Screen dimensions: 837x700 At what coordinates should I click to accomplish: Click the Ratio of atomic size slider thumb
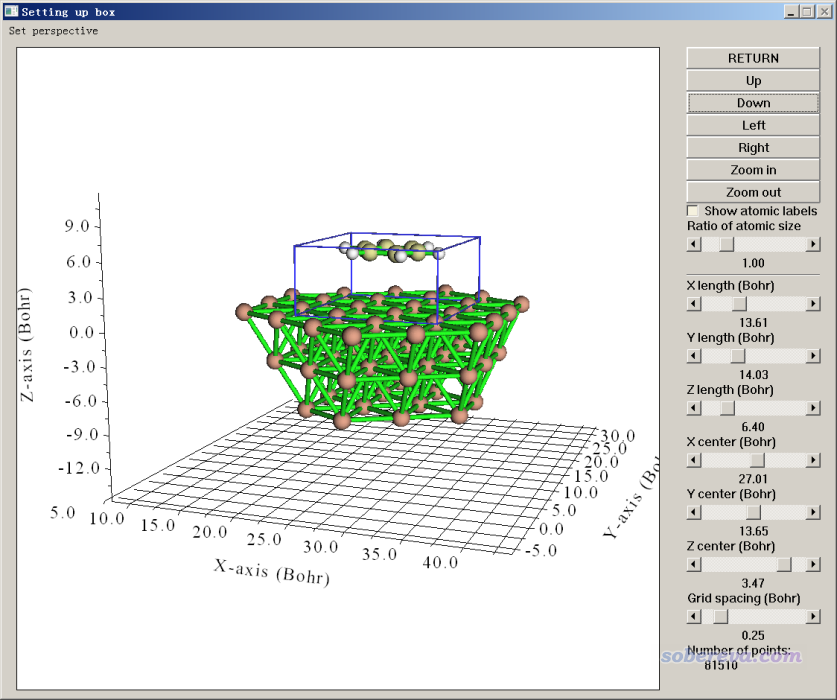point(726,244)
